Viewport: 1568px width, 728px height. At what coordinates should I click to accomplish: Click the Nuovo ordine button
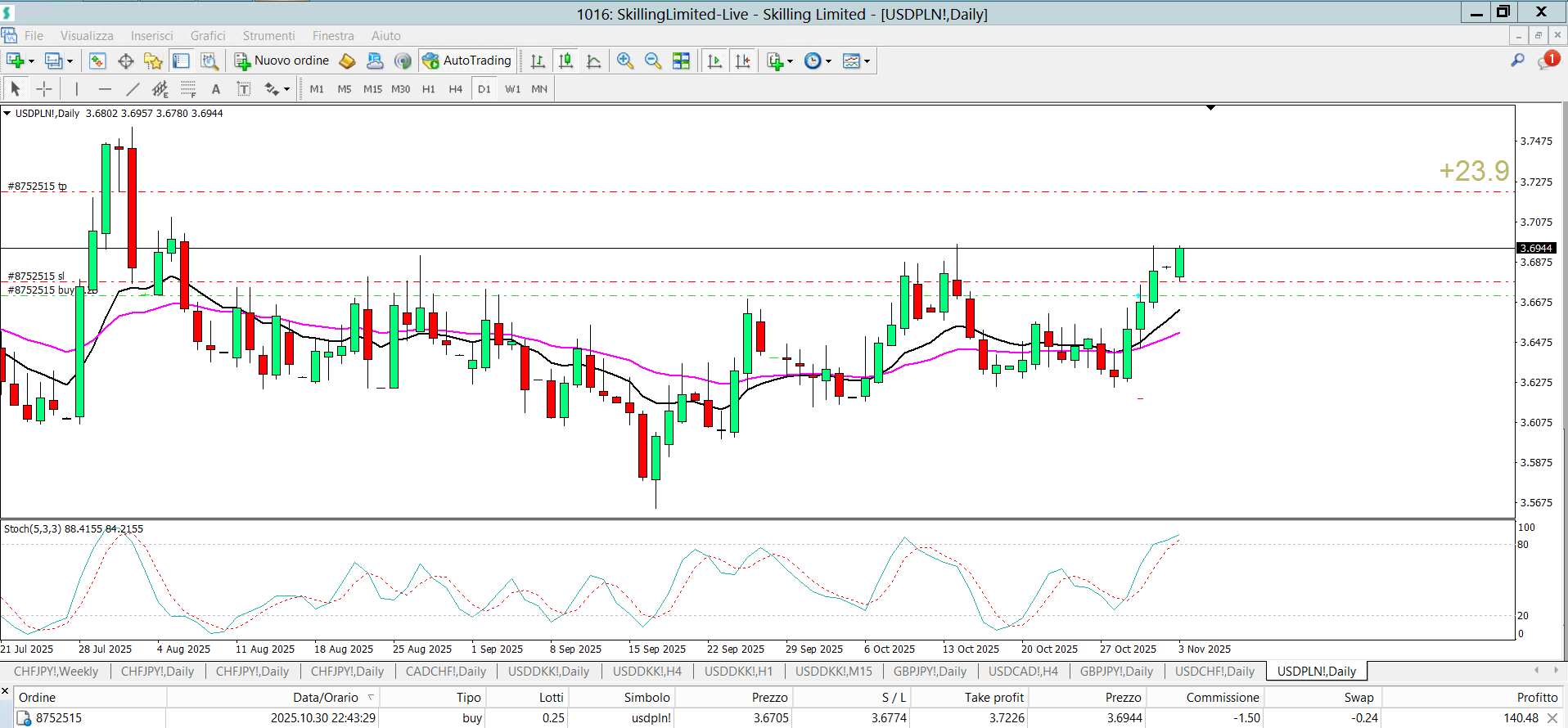click(282, 61)
